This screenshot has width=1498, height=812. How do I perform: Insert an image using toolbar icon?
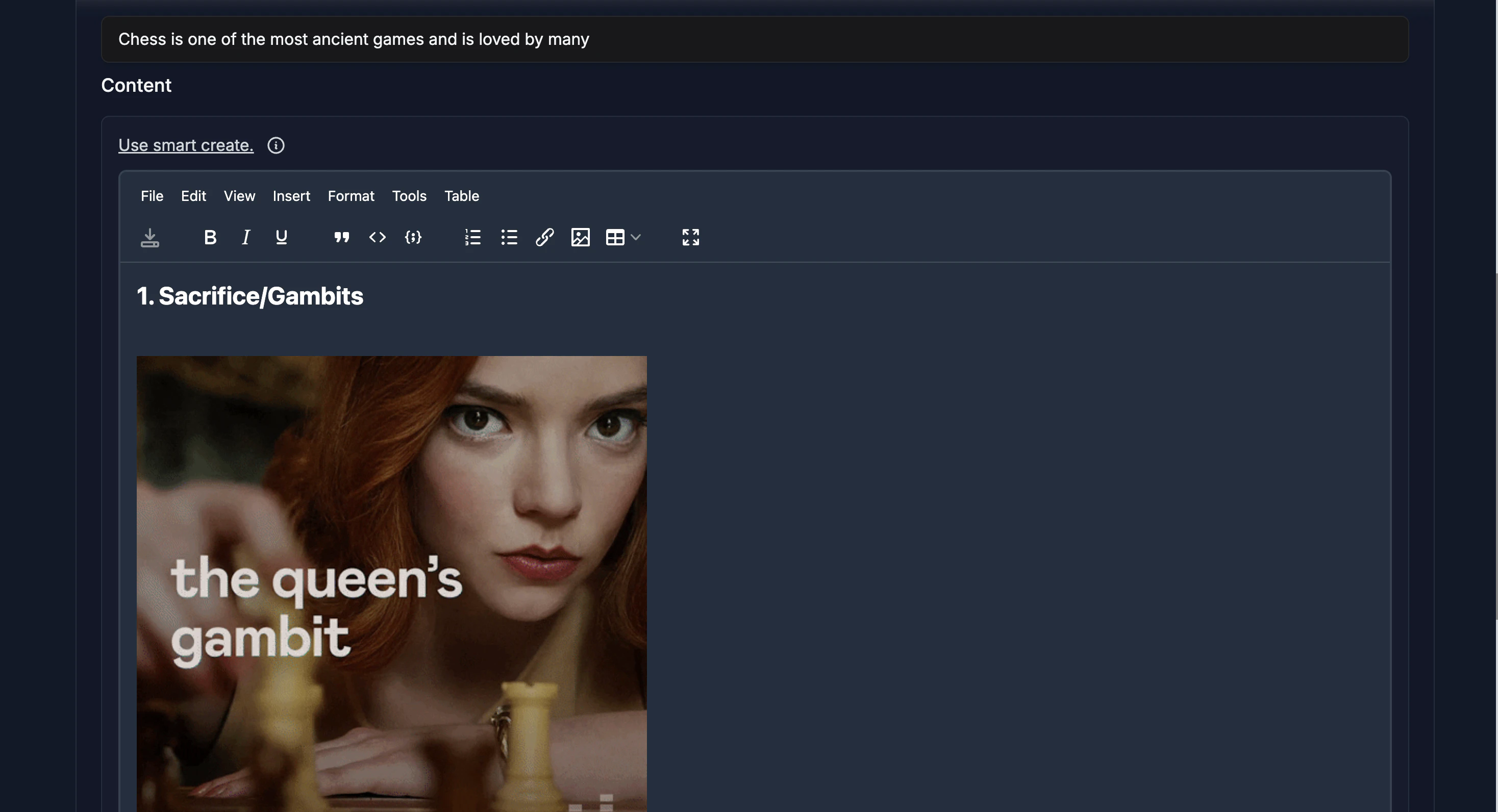[580, 237]
